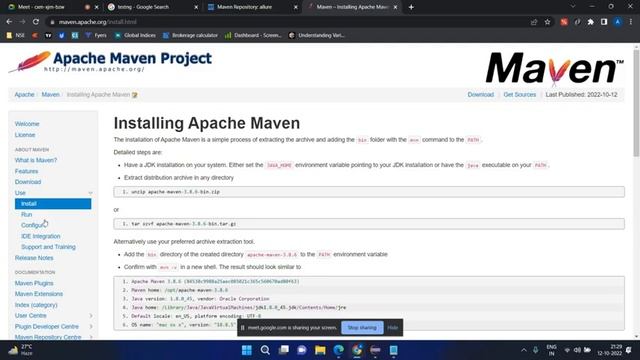Open Google Chrome taskbar icon
Screen dimensions: 640x360
(x=357, y=350)
